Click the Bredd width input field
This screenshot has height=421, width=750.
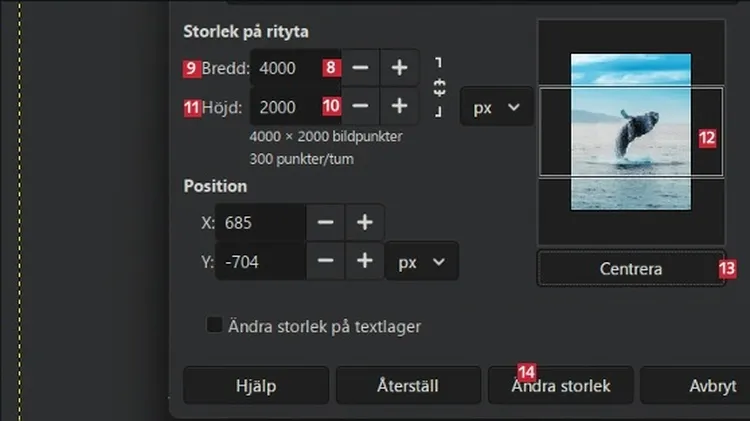[285, 68]
